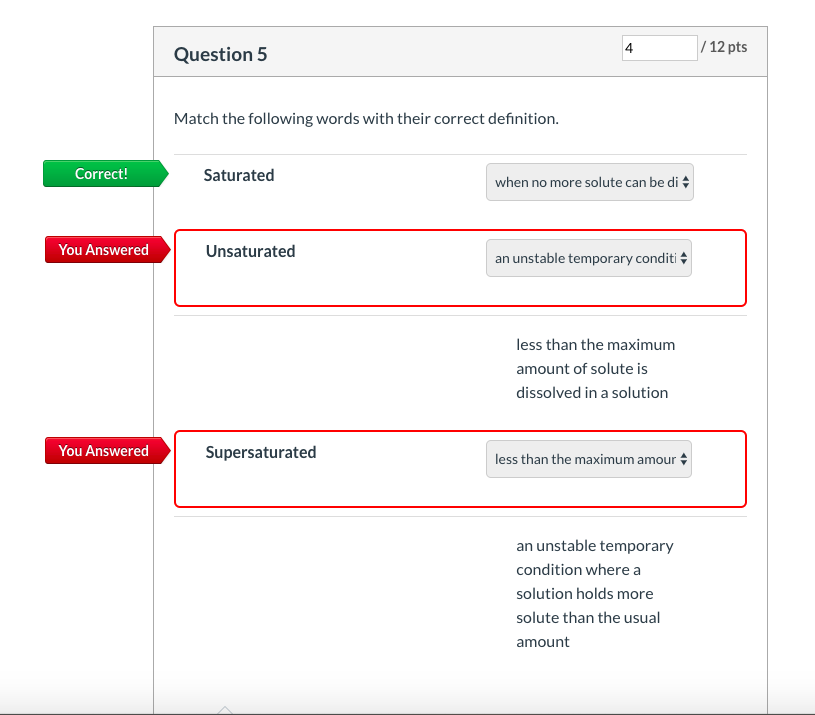Click the up-down arrows on Saturated dropdown
Image resolution: width=815 pixels, height=715 pixels.
pos(686,182)
